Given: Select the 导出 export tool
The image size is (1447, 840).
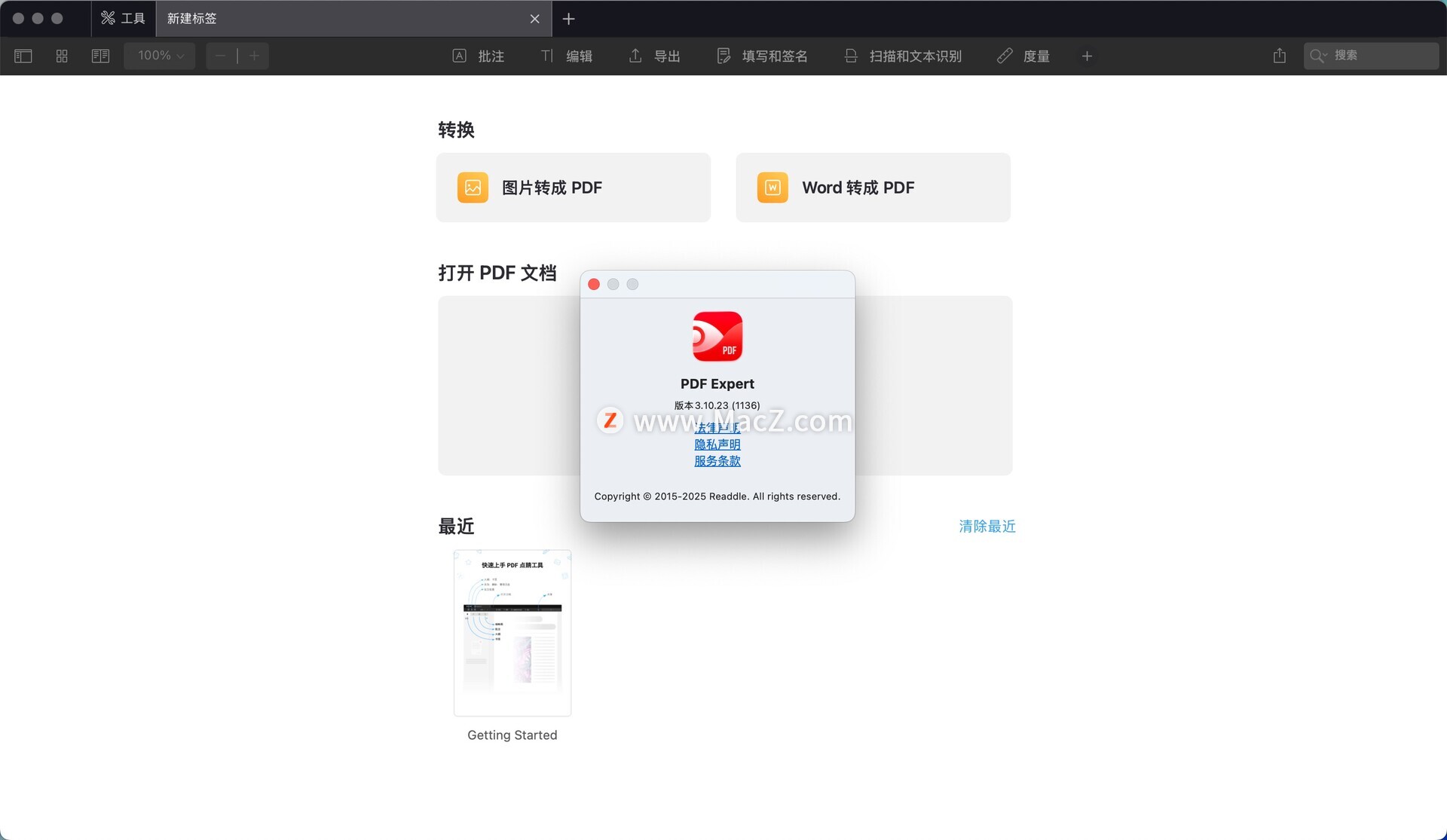Looking at the screenshot, I should [654, 56].
